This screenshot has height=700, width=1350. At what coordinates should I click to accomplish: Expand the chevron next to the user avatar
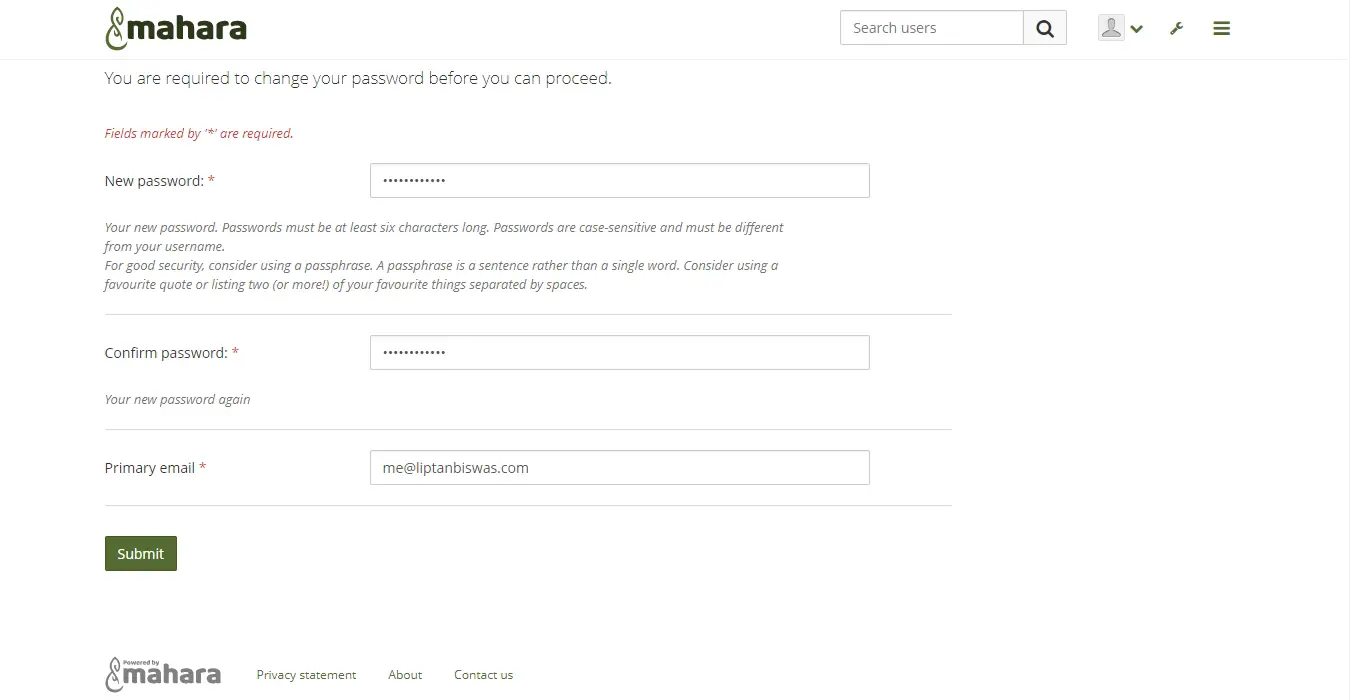pyautogui.click(x=1136, y=30)
